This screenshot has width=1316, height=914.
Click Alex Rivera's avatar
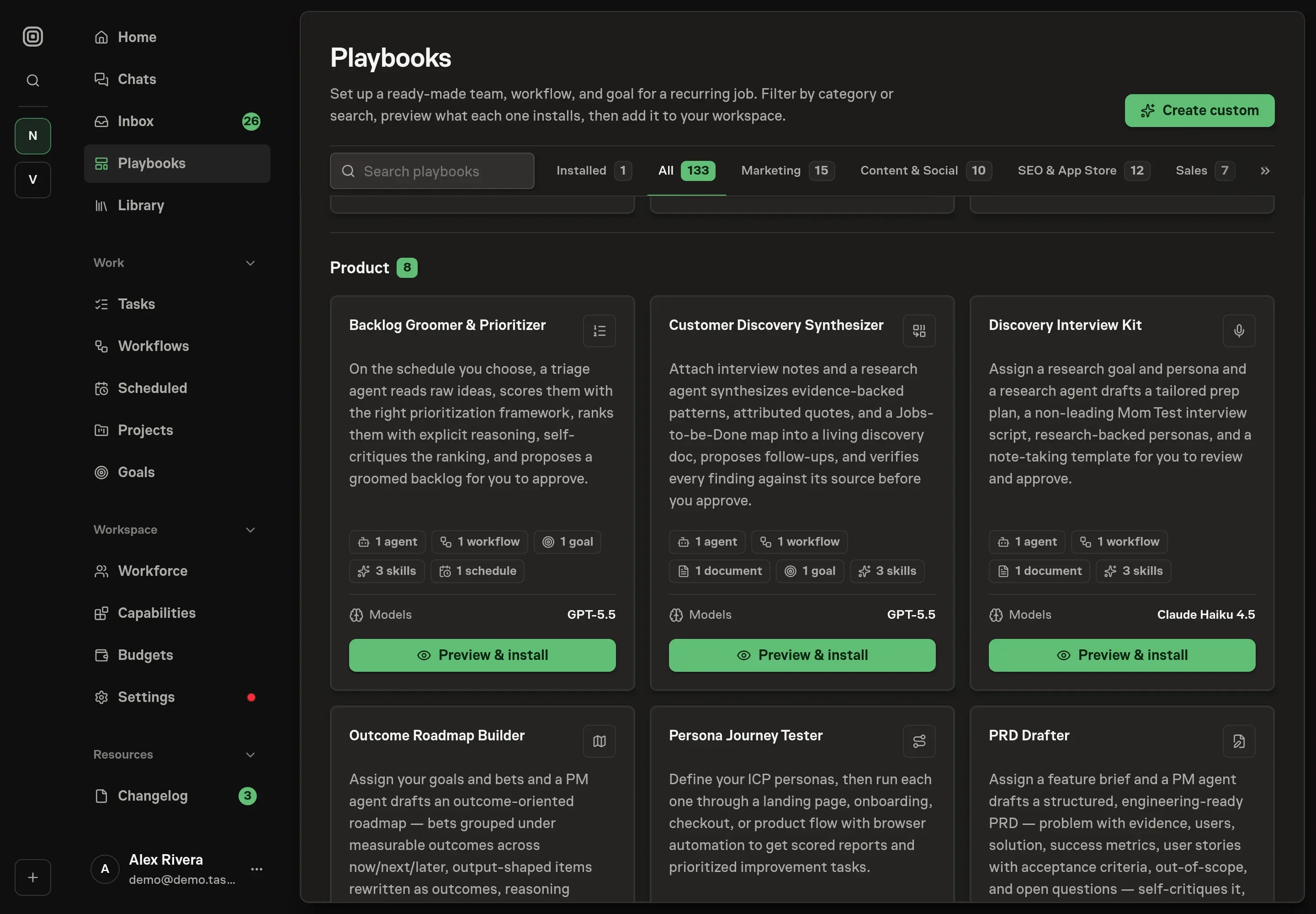[x=105, y=869]
